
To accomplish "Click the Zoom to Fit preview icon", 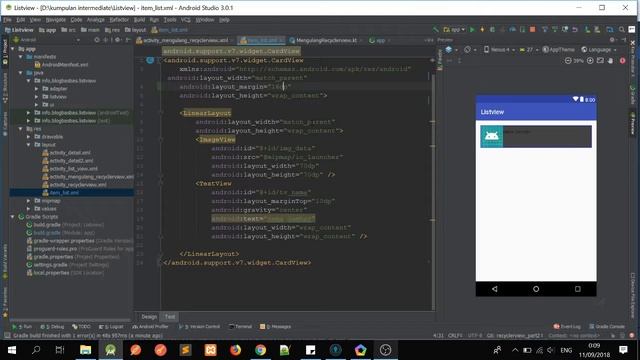I will pyautogui.click(x=600, y=60).
